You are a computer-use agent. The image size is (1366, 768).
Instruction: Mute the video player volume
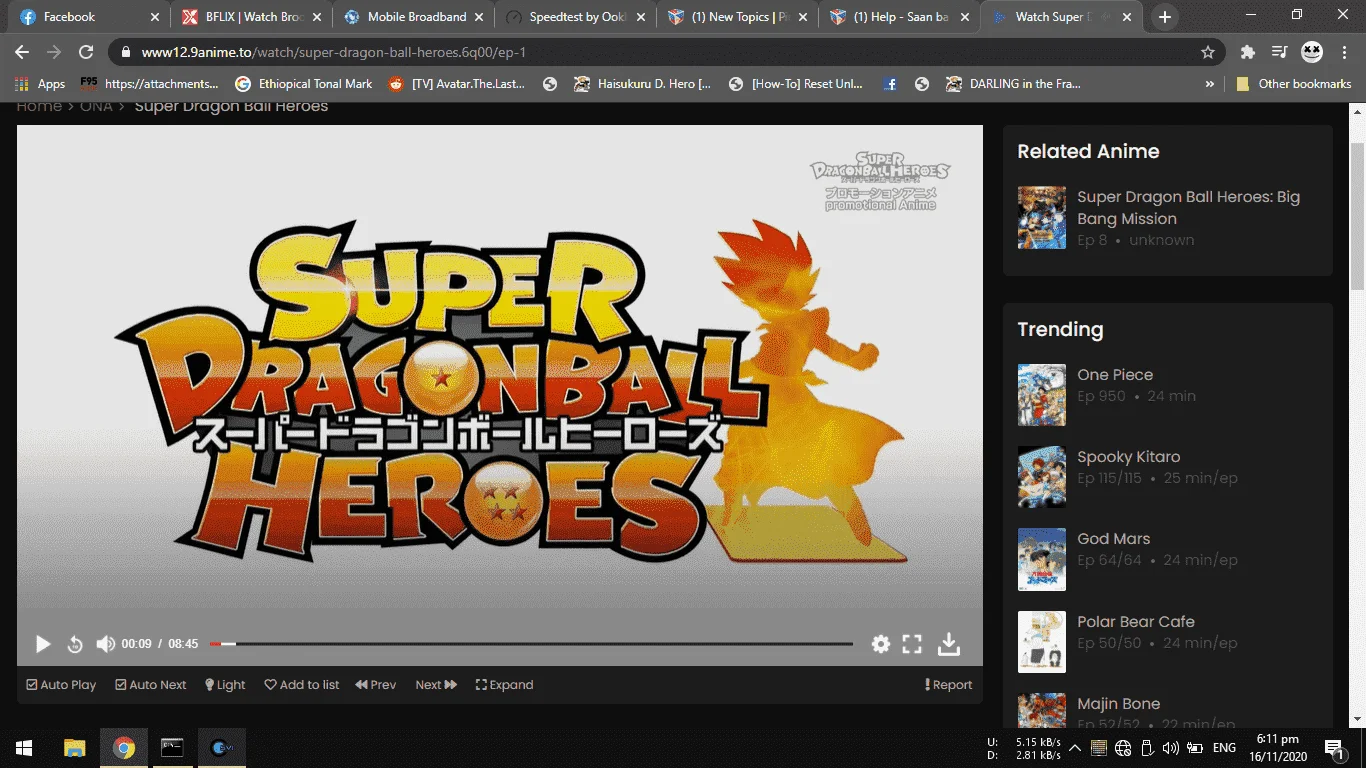click(x=105, y=644)
